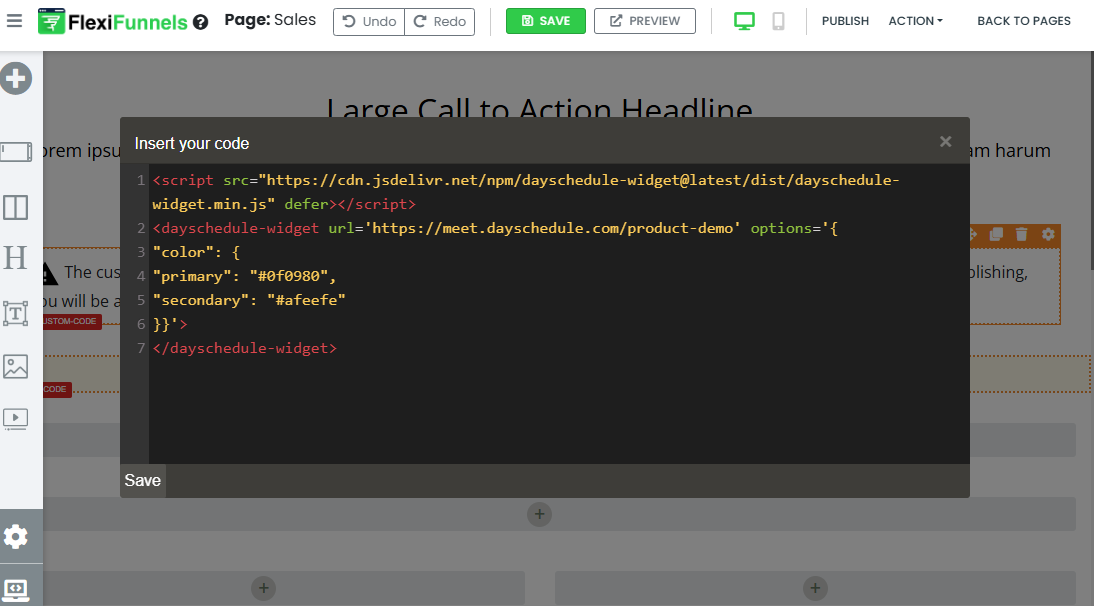The image size is (1094, 606).
Task: Select the section element icon in sidebar
Action: tap(15, 151)
